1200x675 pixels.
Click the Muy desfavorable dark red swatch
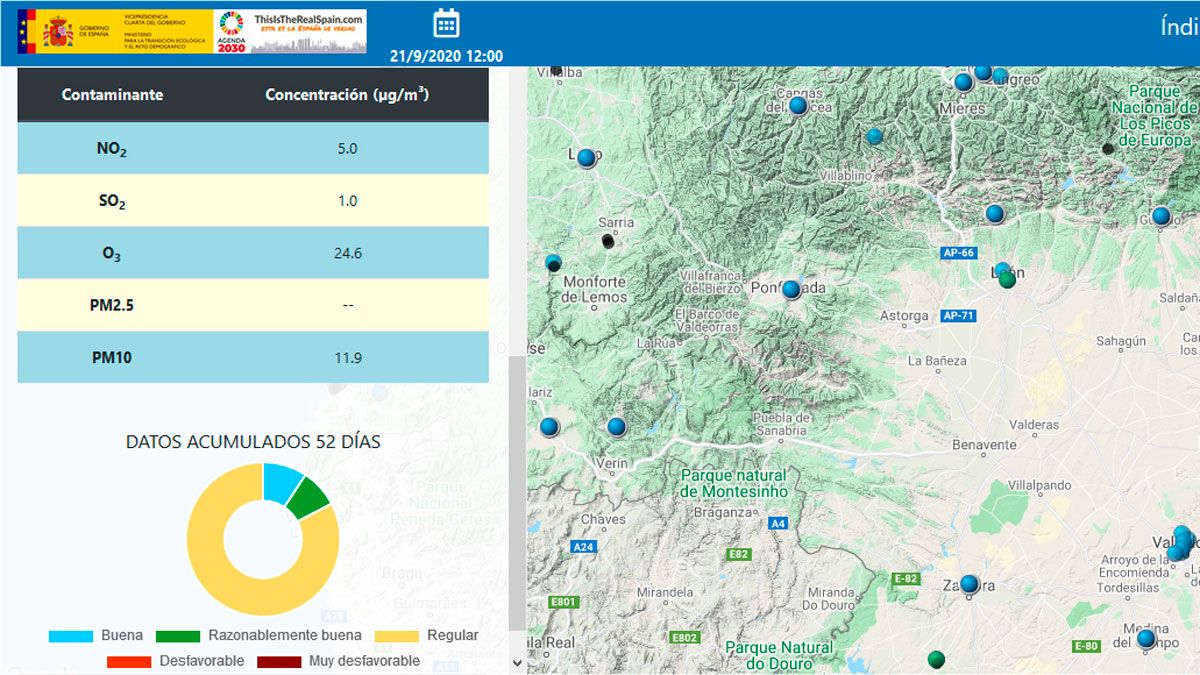(279, 662)
